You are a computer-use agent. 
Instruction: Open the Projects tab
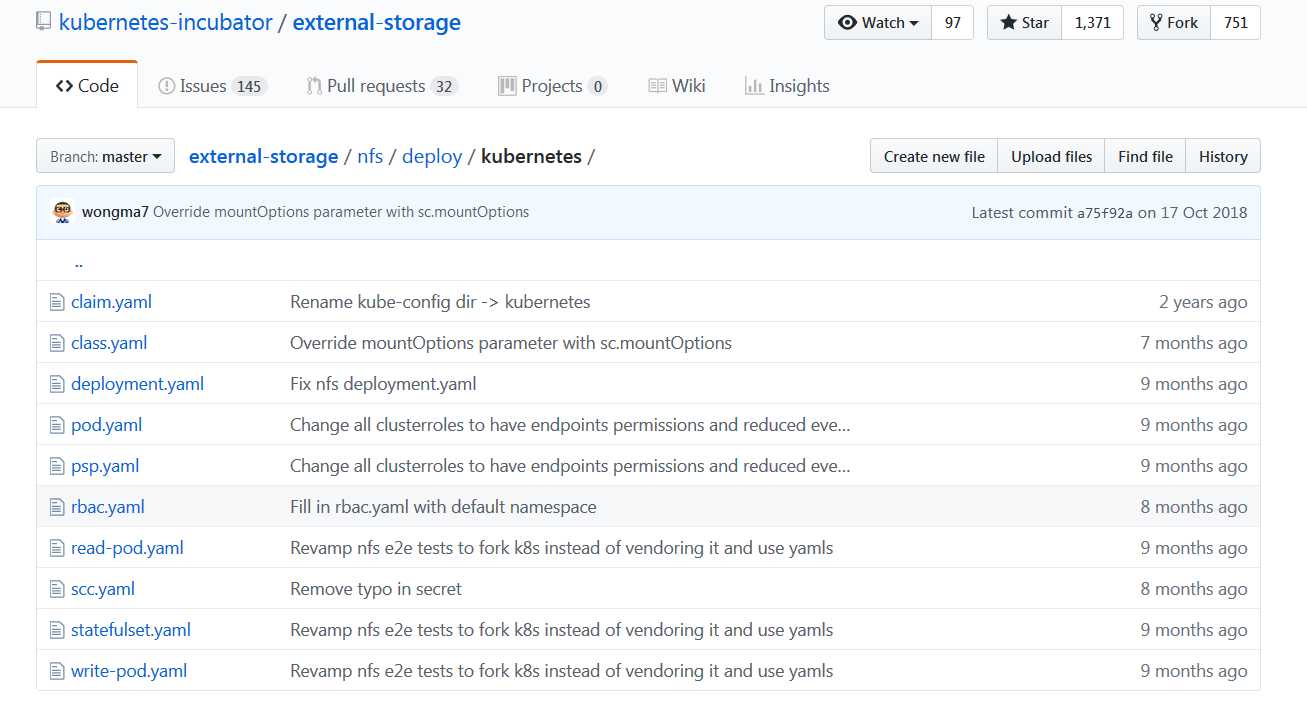coord(552,86)
